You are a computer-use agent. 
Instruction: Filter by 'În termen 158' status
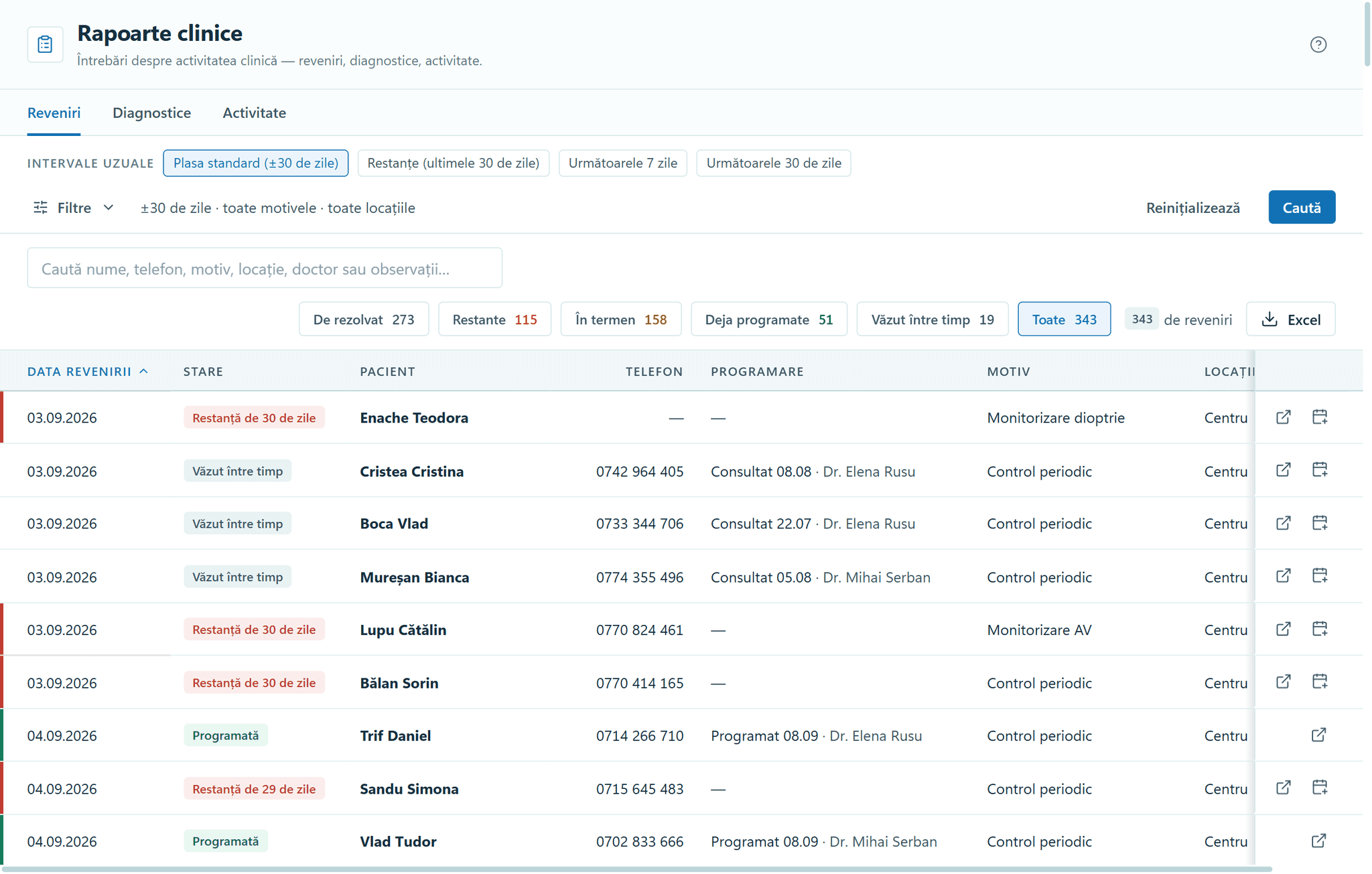click(621, 319)
